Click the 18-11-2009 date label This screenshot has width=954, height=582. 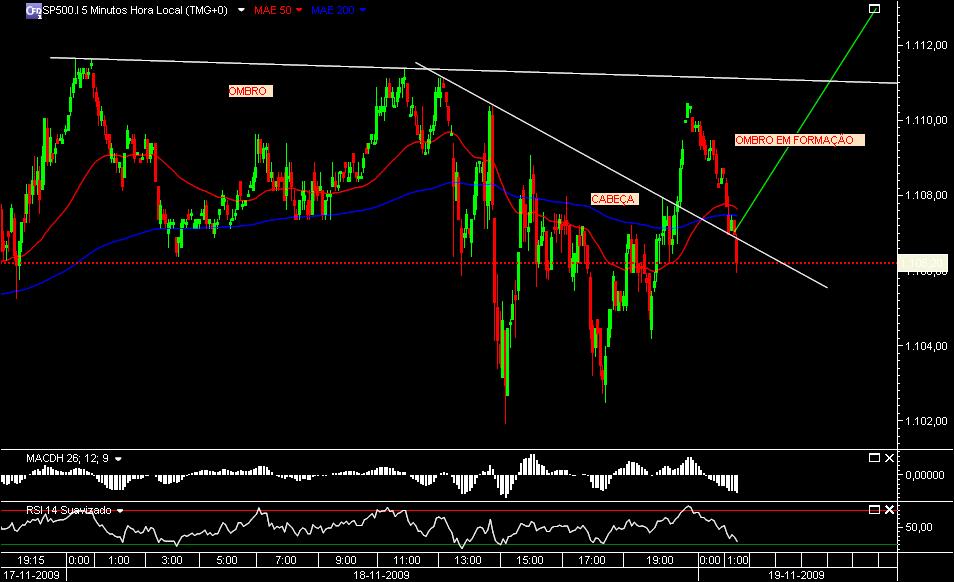coord(381,575)
